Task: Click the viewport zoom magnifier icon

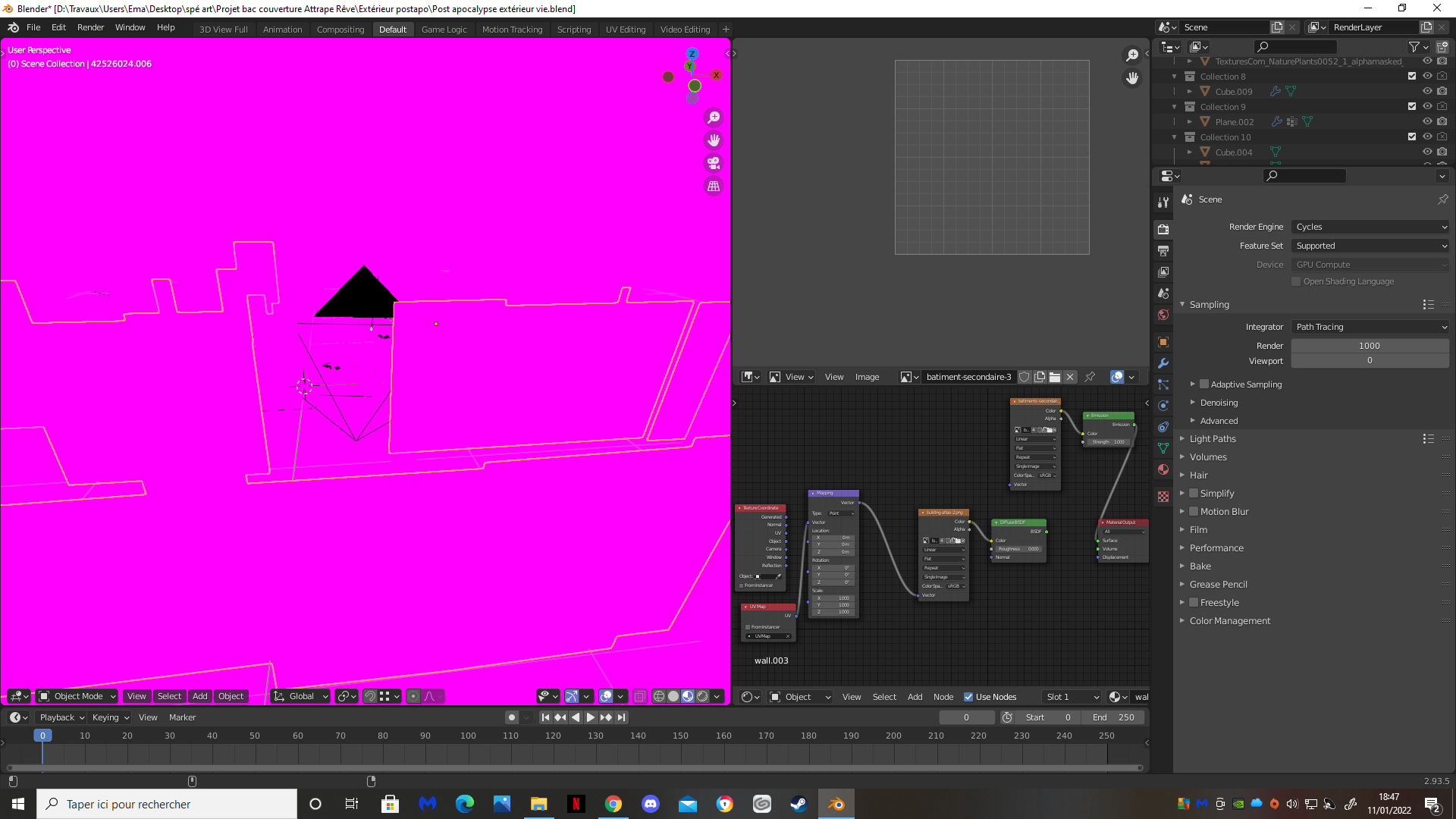Action: click(x=714, y=118)
